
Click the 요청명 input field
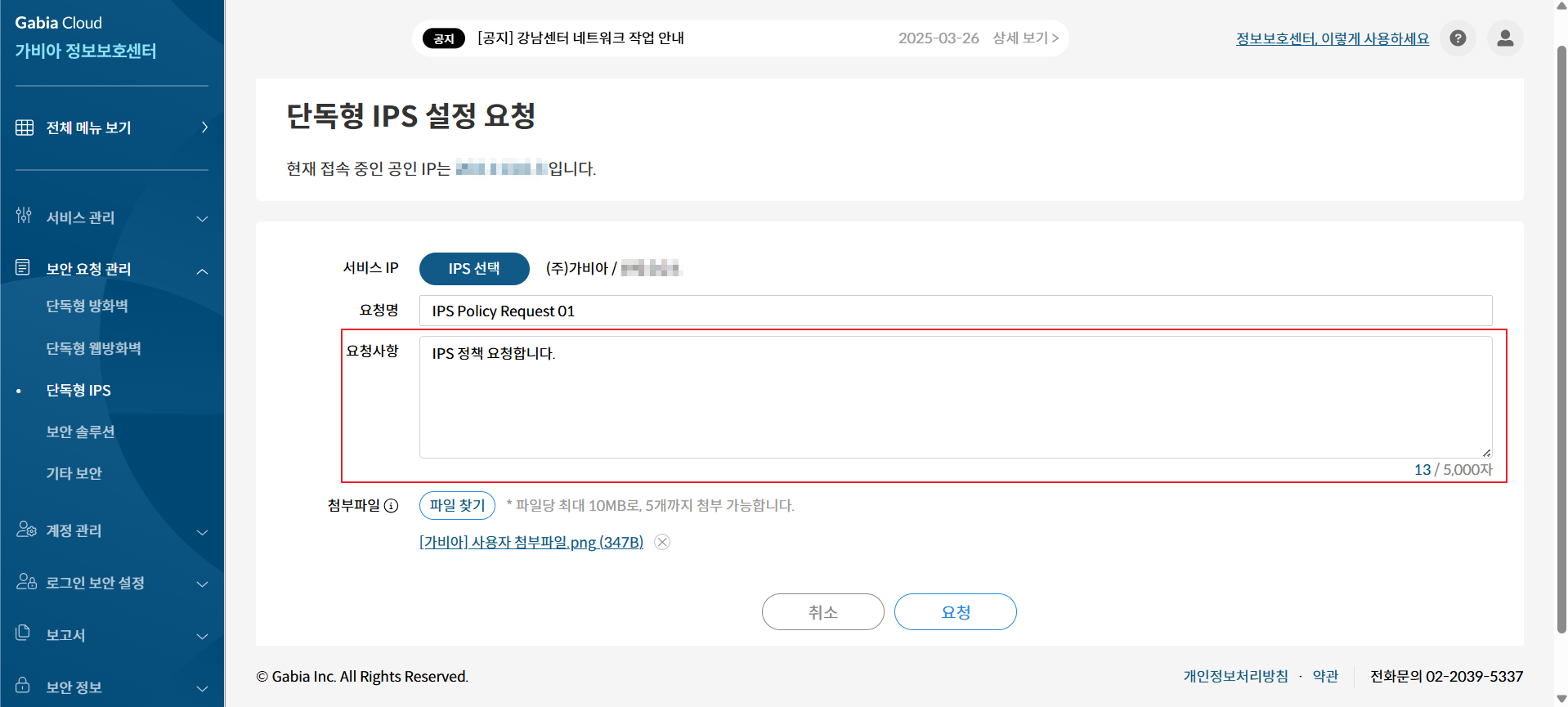click(956, 311)
